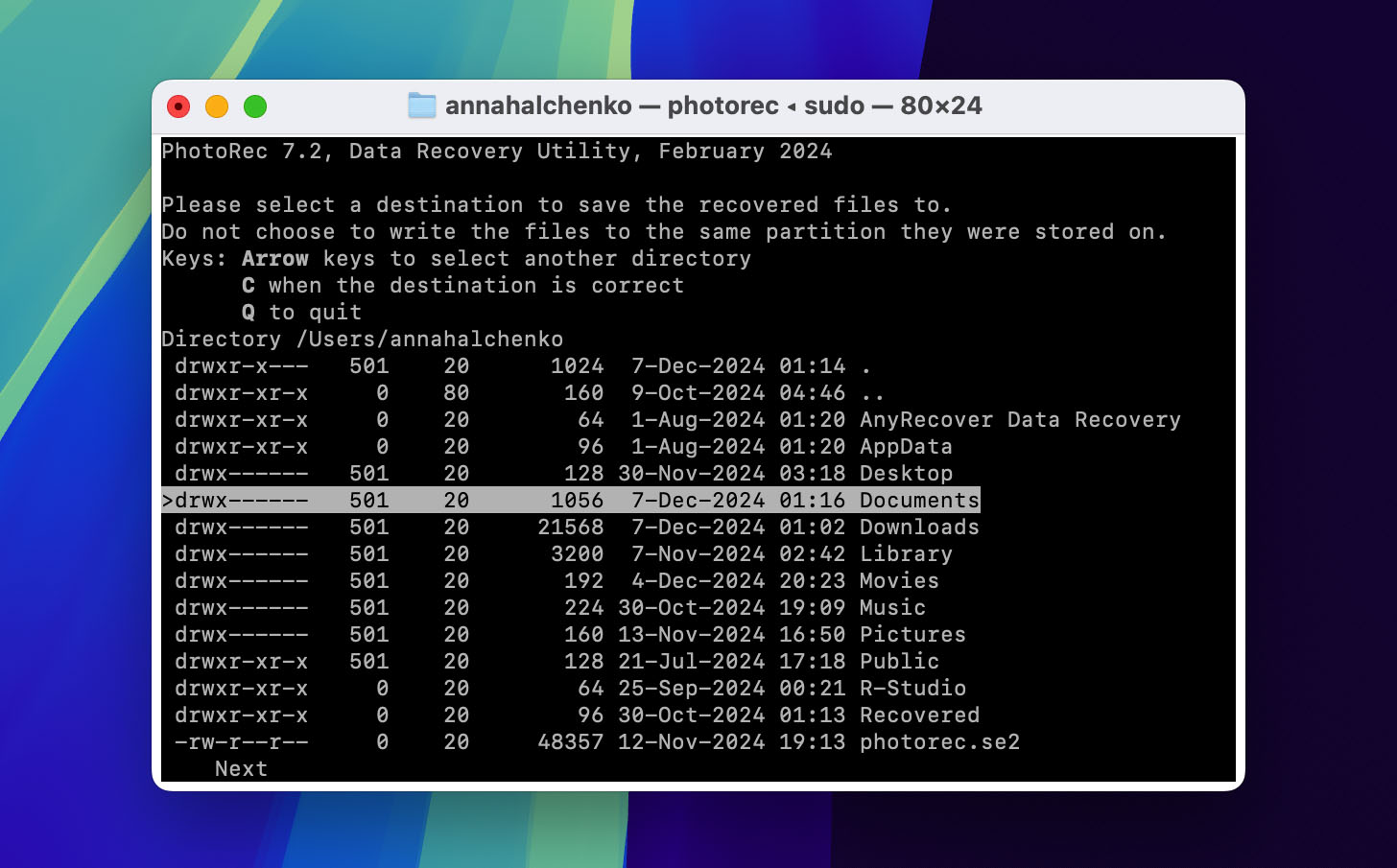
Task: Select the 'R-Studio' directory row
Action: (x=570, y=689)
